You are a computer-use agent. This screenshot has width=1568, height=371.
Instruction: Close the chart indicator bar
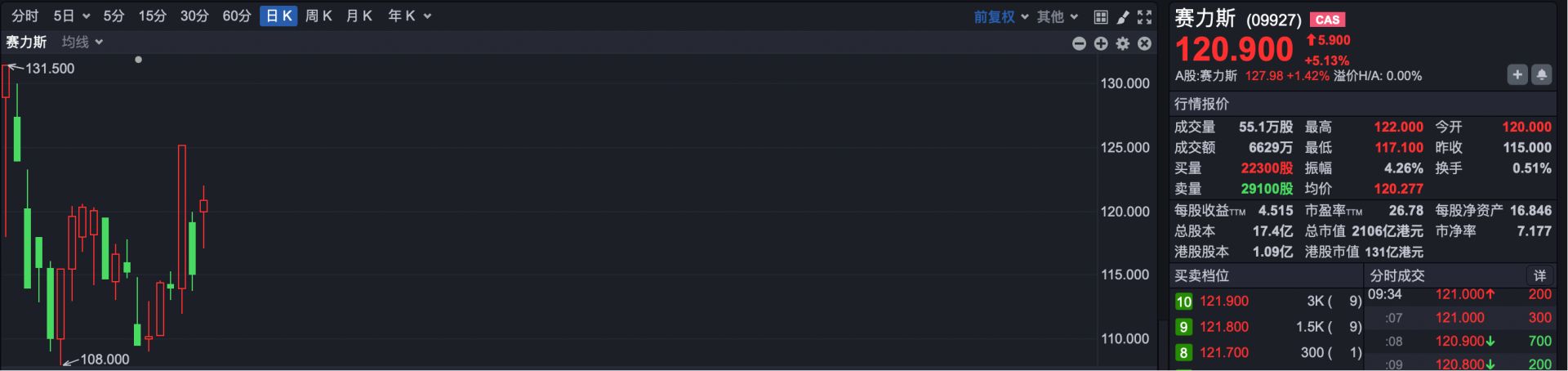coord(1145,43)
